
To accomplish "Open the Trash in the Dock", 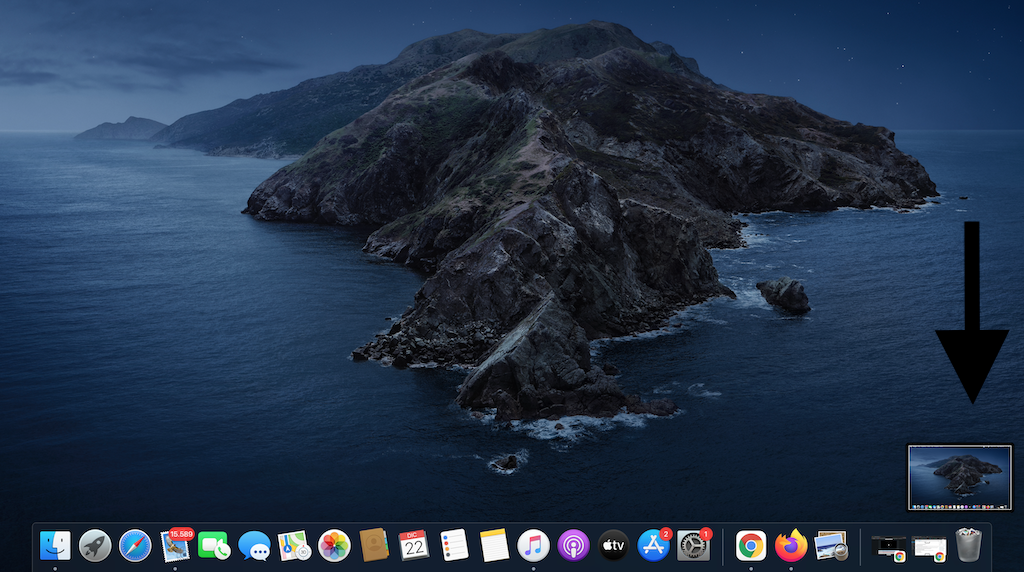I will coord(968,545).
